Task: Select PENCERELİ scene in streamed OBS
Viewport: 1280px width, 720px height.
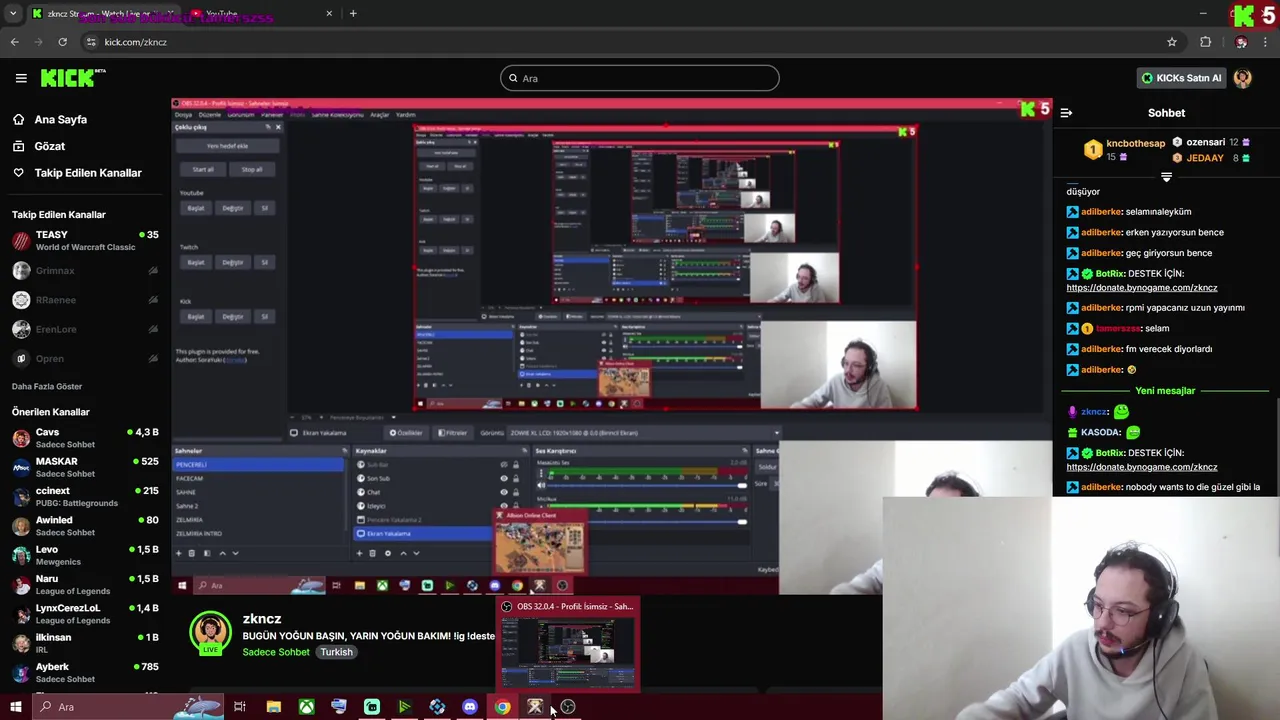Action: point(259,465)
